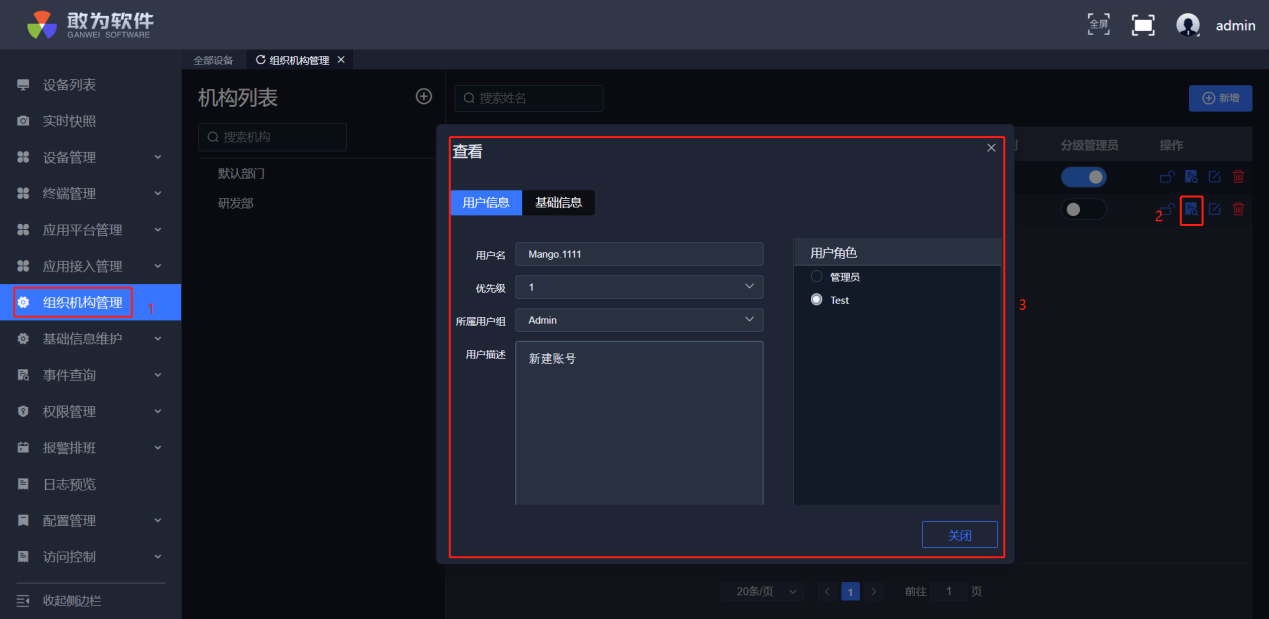Click the 搜索姓名 search box
This screenshot has height=619, width=1269.
(529, 98)
